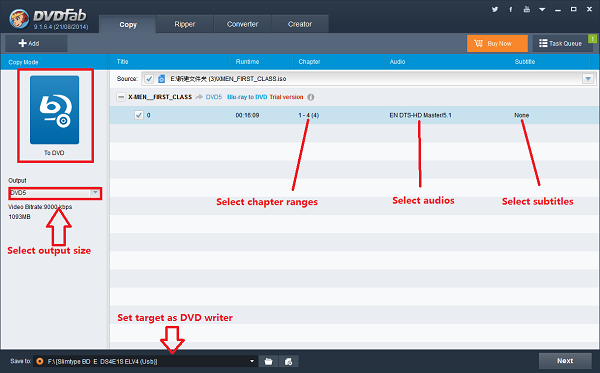The width and height of the screenshot is (600, 373).
Task: Click the DVD5 label in task row
Action: coord(214,97)
